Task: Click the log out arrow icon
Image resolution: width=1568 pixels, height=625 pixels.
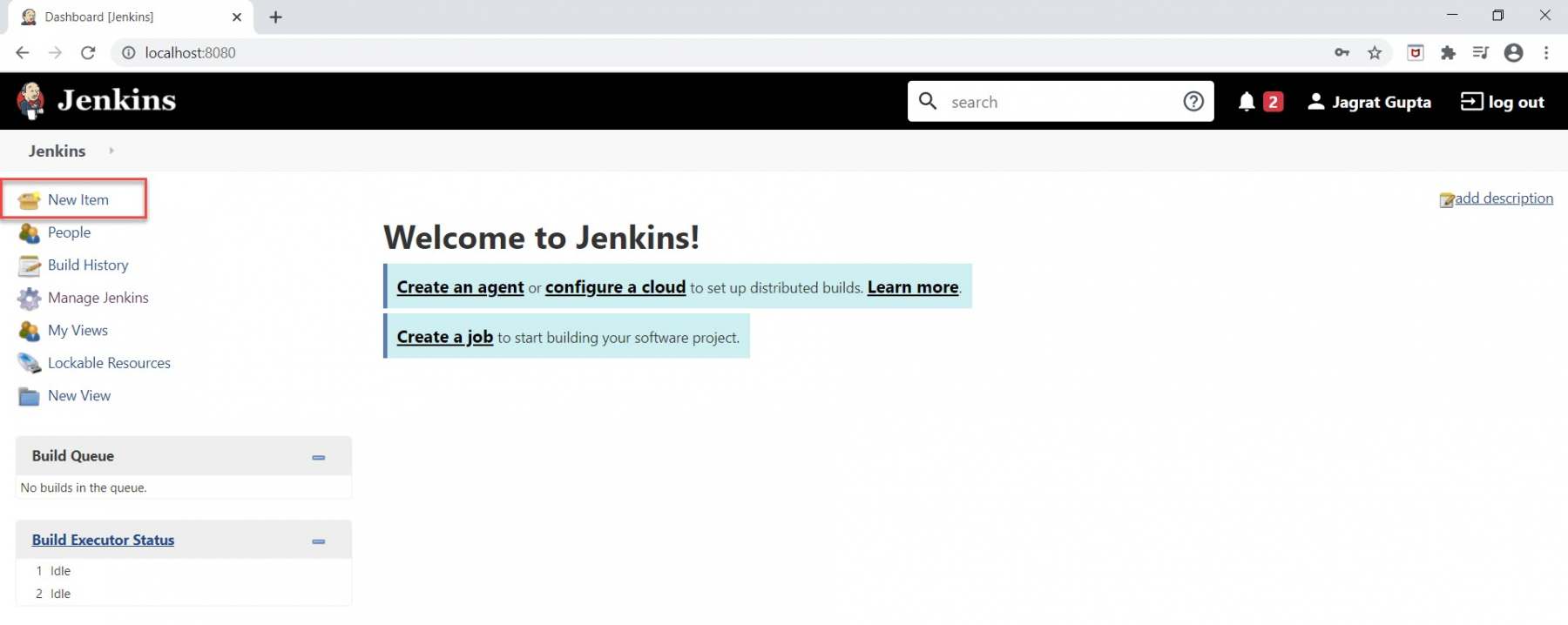Action: pyautogui.click(x=1472, y=101)
